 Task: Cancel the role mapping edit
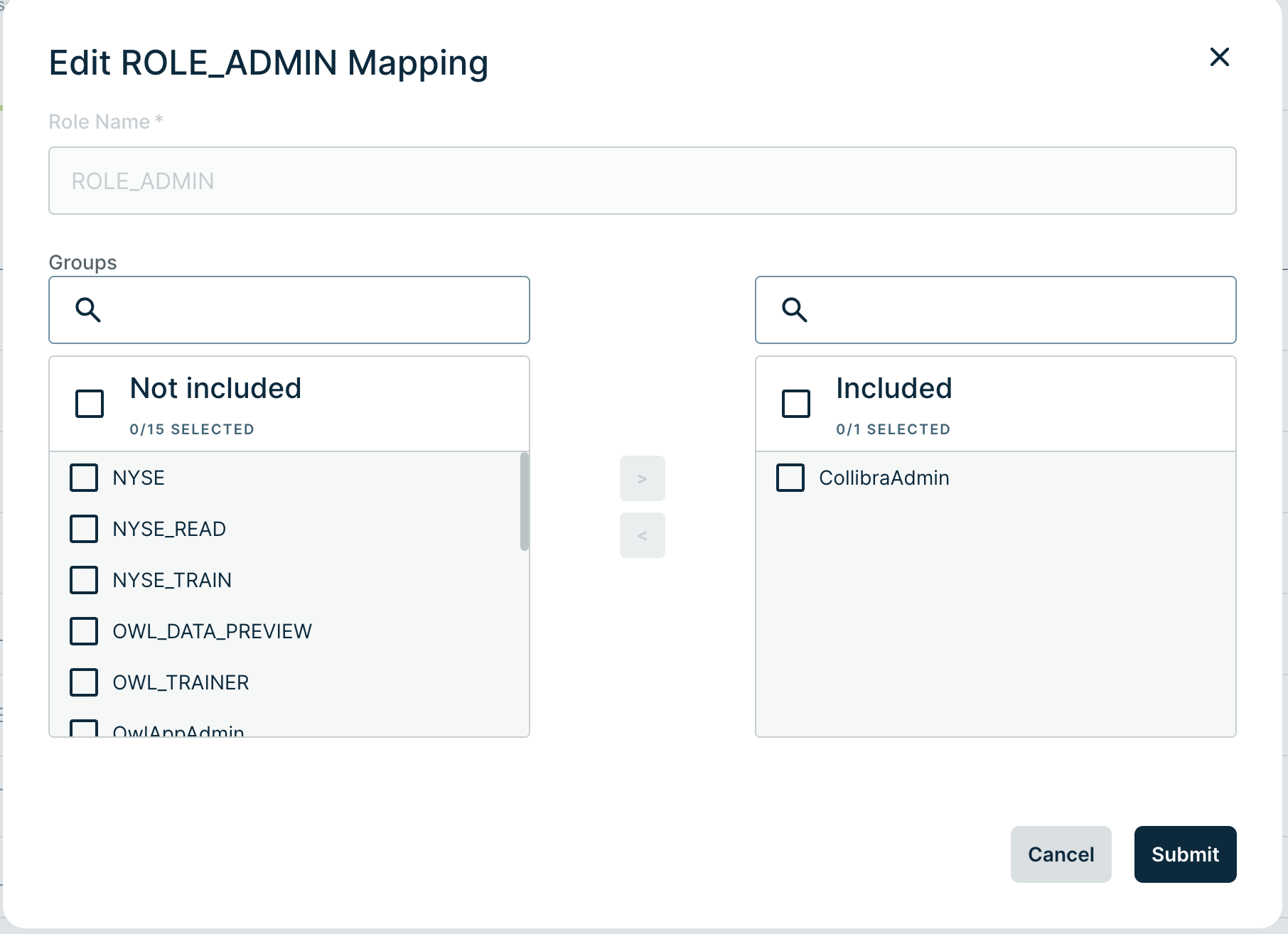(1061, 854)
